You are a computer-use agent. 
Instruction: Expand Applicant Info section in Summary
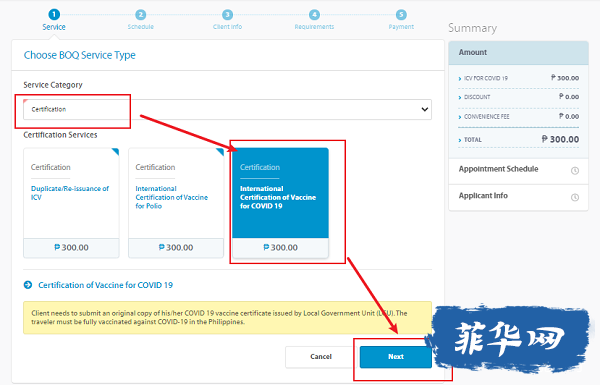click(x=518, y=197)
